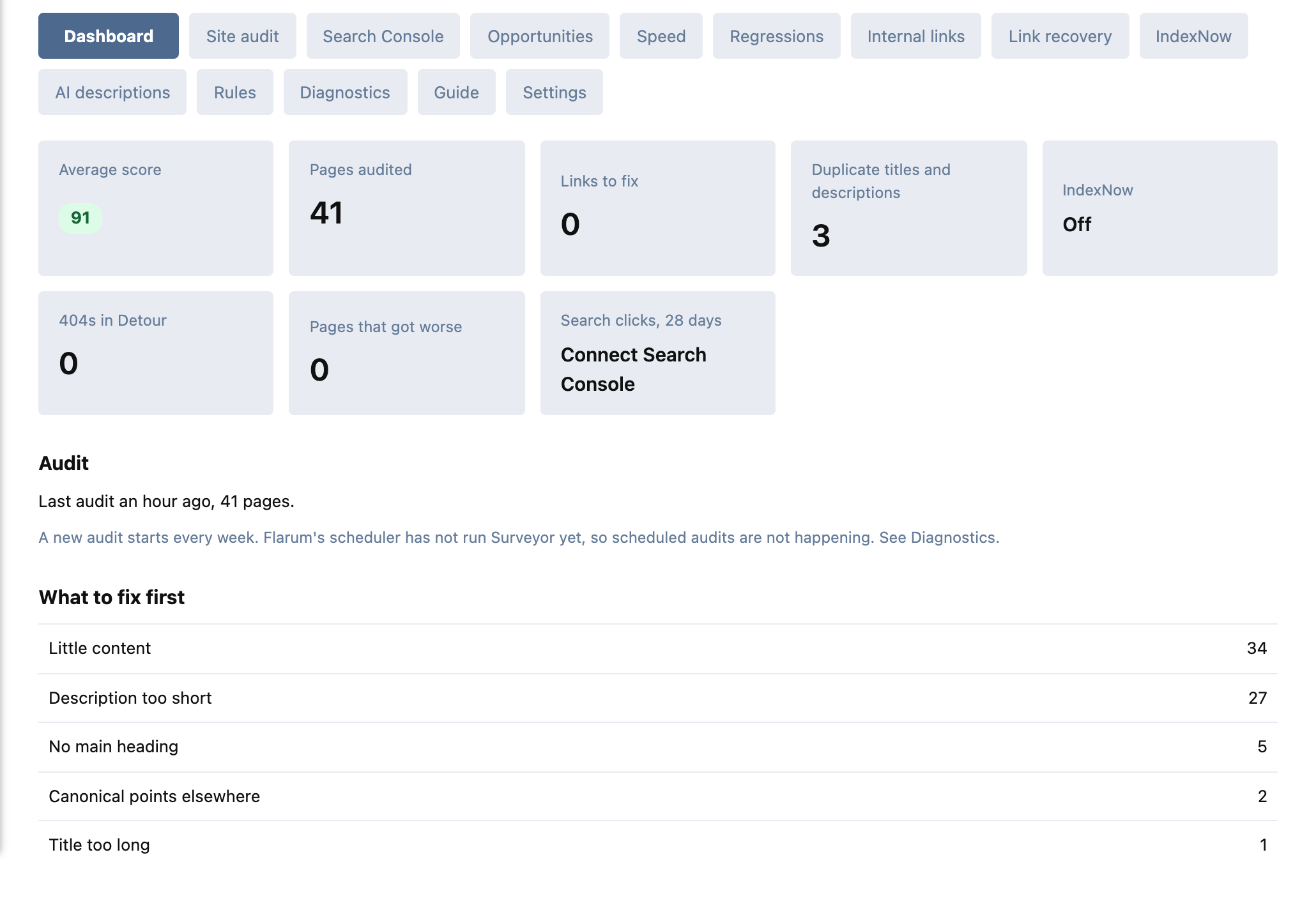This screenshot has width=1316, height=903.
Task: Click the Pages that got worse card
Action: [407, 353]
